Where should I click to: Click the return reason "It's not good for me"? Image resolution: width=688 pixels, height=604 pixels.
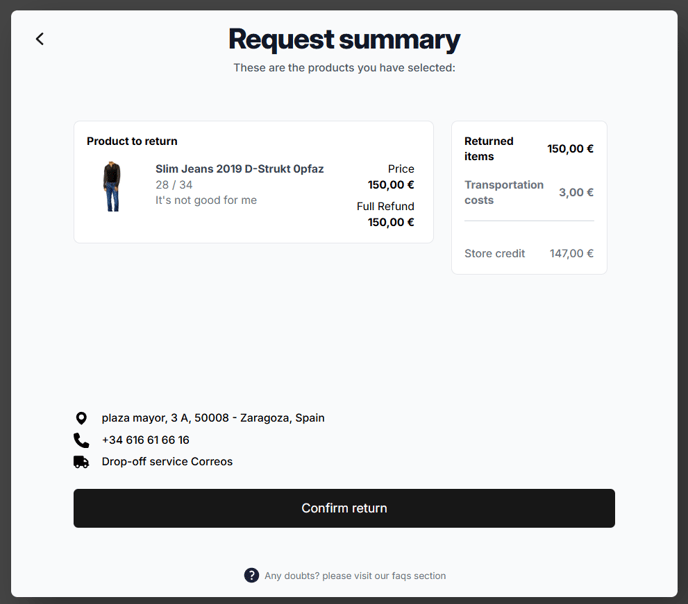[206, 200]
